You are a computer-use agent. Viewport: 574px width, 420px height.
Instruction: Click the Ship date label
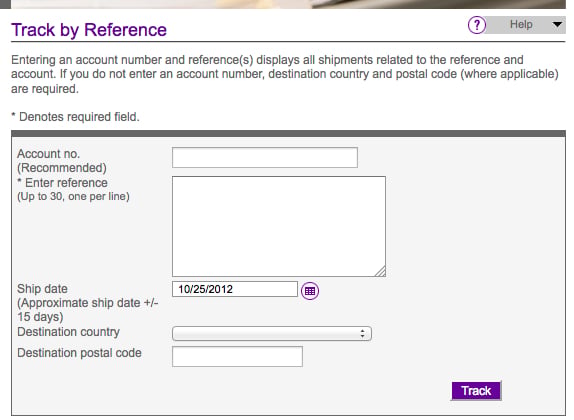42,289
